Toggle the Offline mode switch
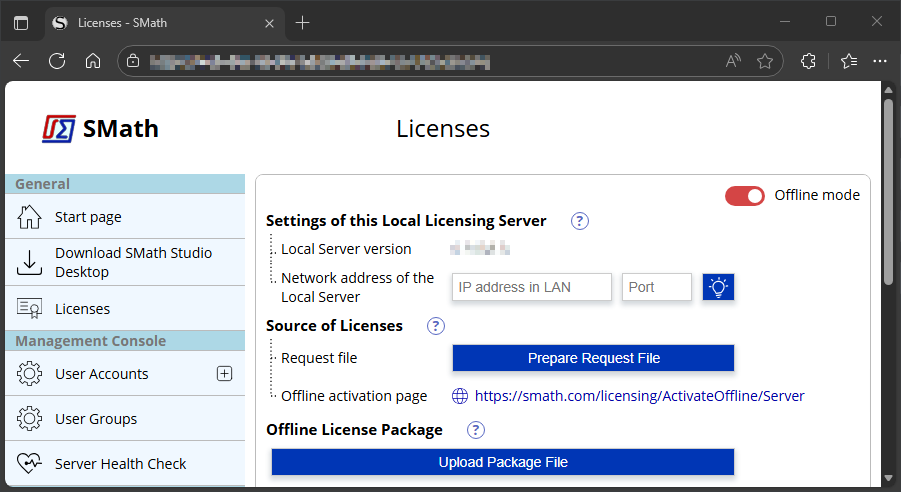 pos(745,196)
